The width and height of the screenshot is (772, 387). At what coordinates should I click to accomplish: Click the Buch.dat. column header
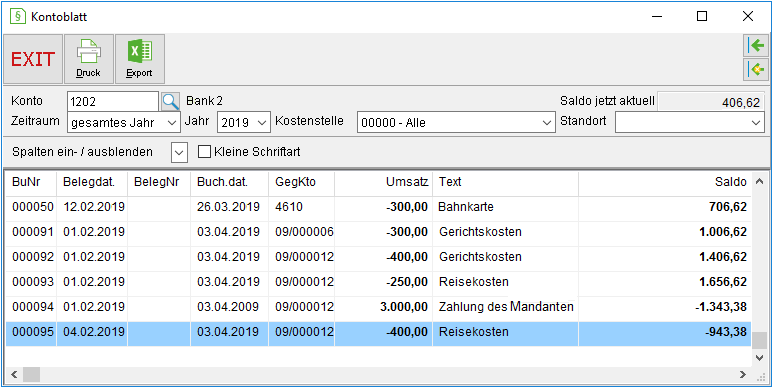(x=229, y=182)
